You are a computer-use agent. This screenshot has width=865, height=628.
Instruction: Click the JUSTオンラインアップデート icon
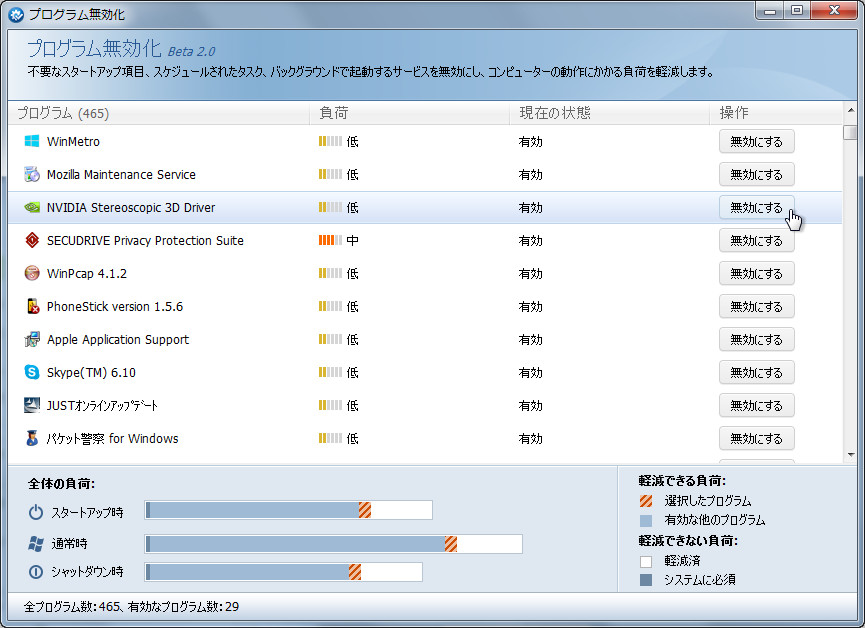pyautogui.click(x=30, y=405)
